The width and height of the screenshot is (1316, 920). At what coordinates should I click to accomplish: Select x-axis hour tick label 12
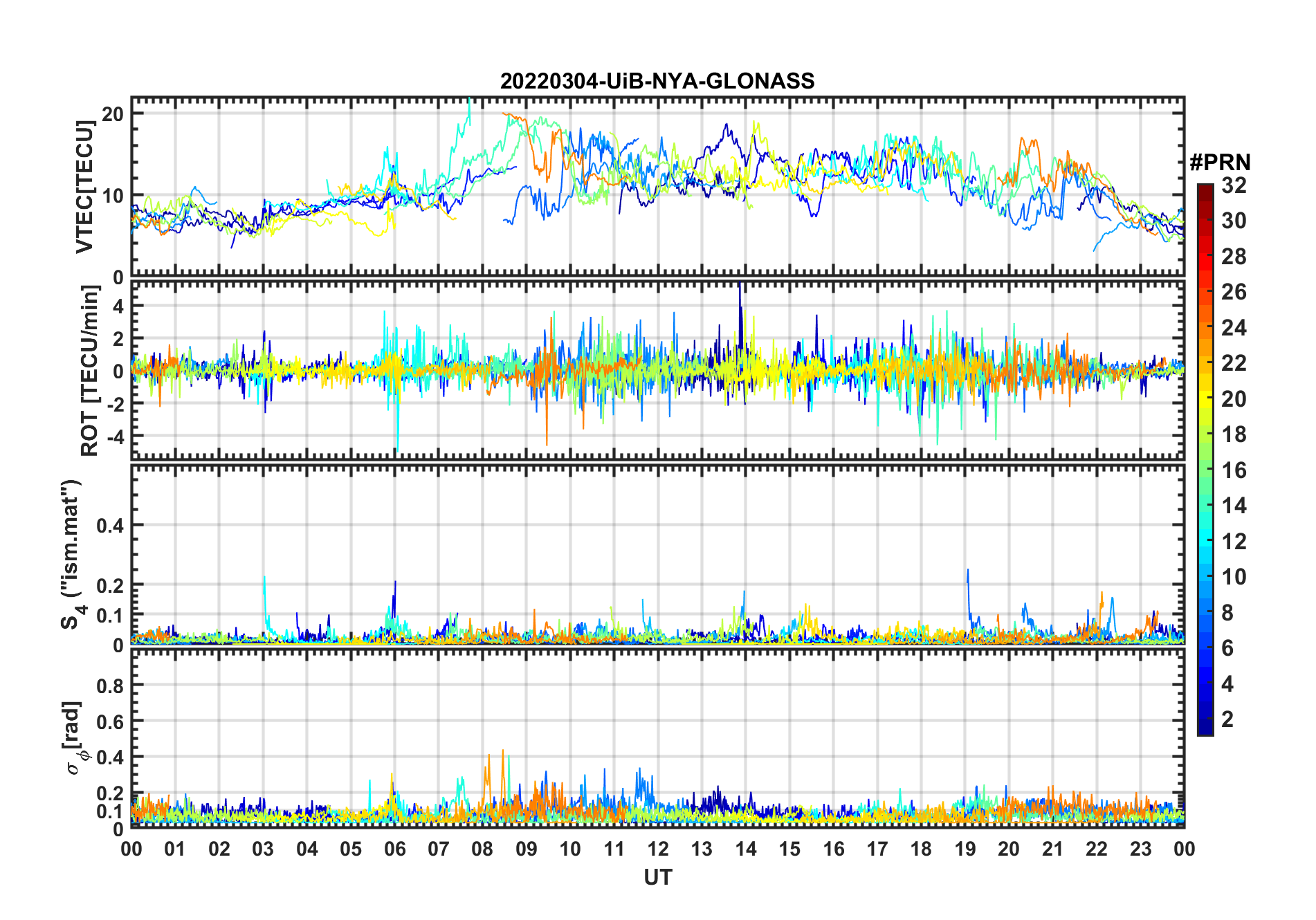click(658, 849)
